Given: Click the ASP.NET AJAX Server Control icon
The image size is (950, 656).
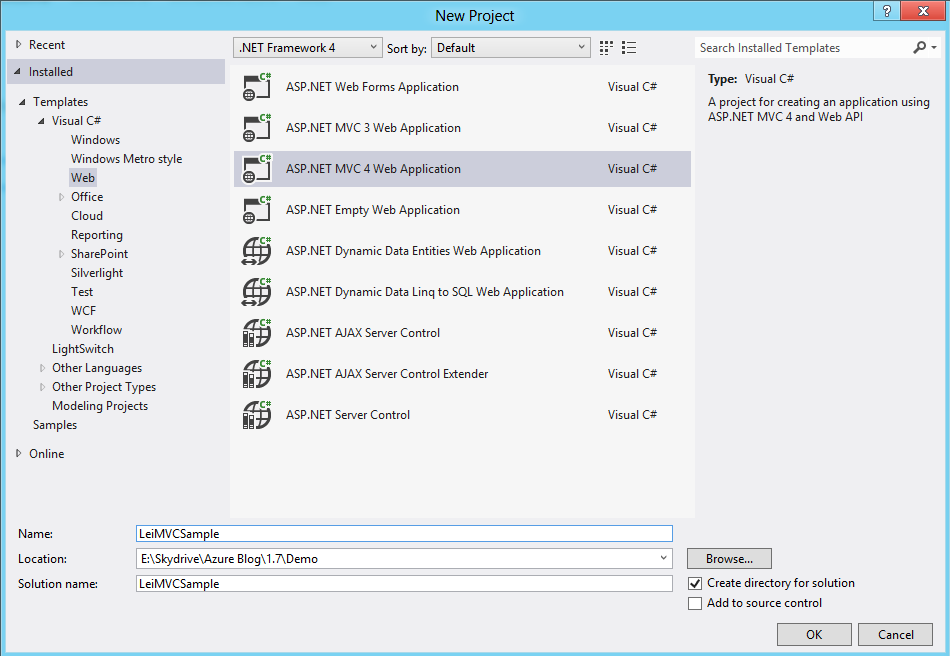Looking at the screenshot, I should 256,333.
